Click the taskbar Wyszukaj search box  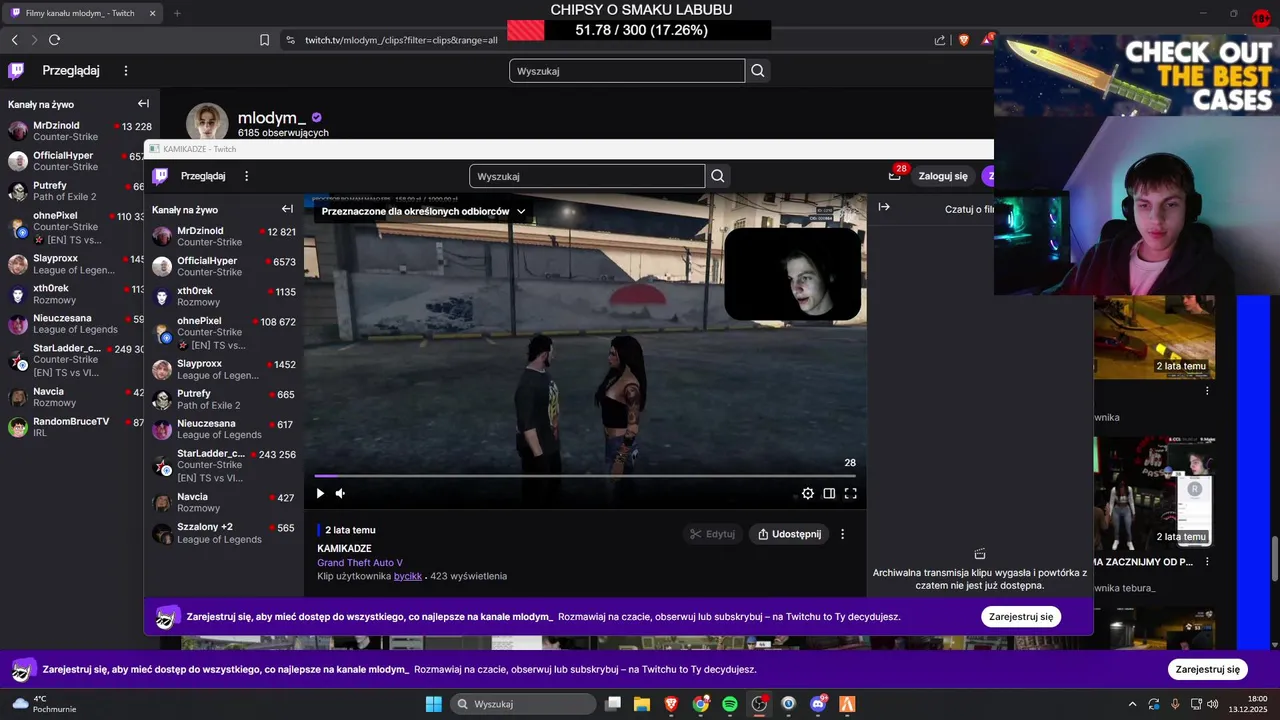(525, 704)
